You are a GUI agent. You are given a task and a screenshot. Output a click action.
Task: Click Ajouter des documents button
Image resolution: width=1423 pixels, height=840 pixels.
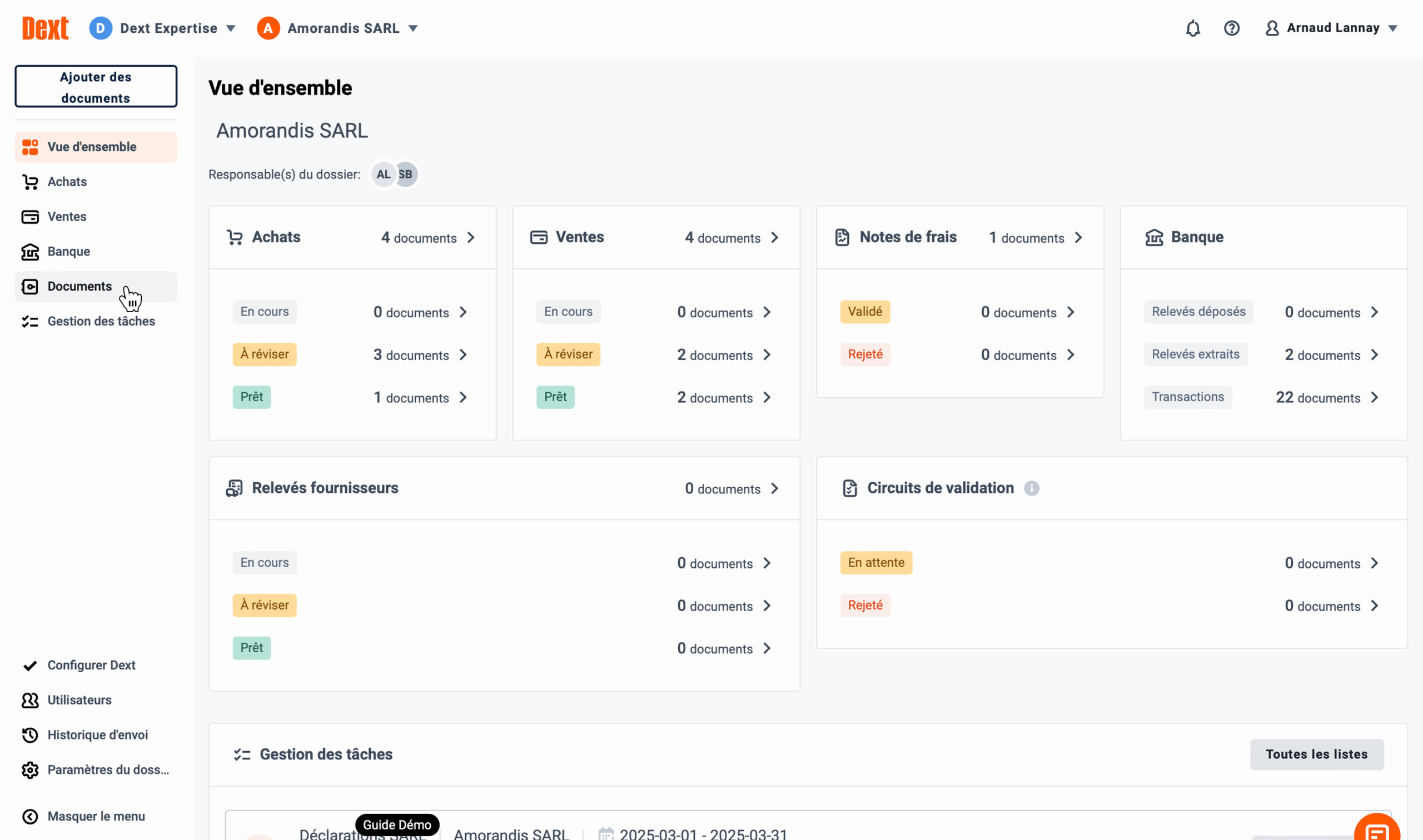click(x=96, y=87)
